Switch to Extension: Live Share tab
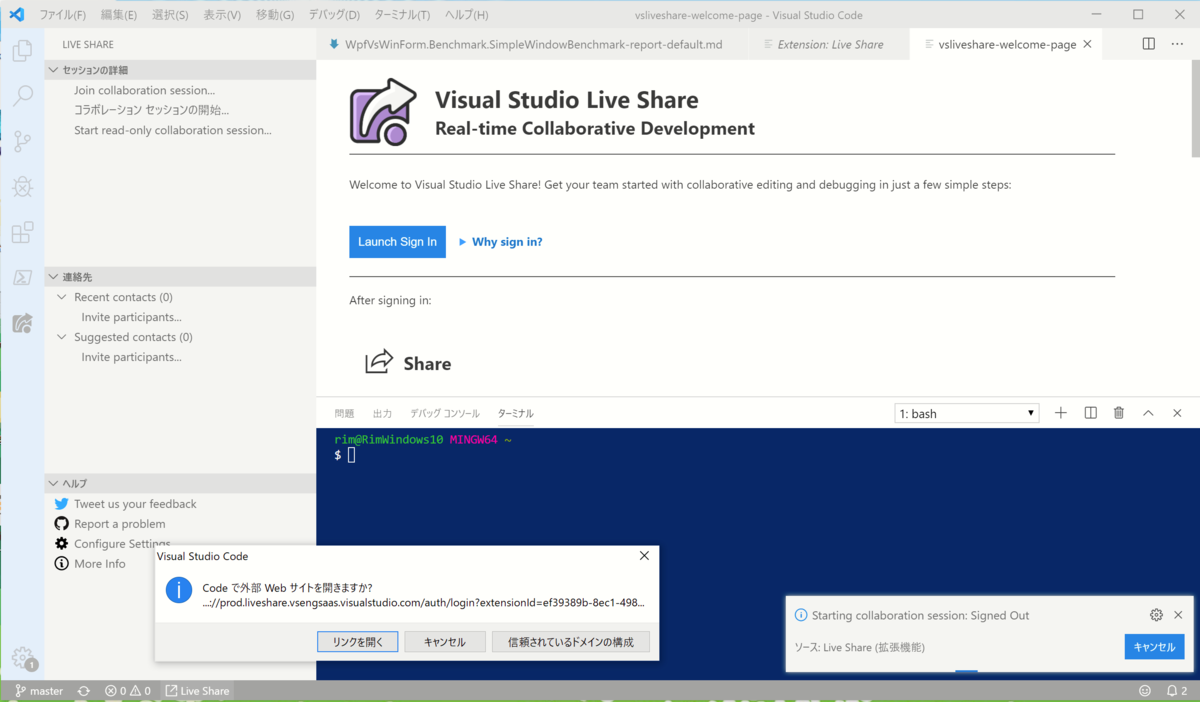Screen dimensions: 1200x702 coord(830,44)
